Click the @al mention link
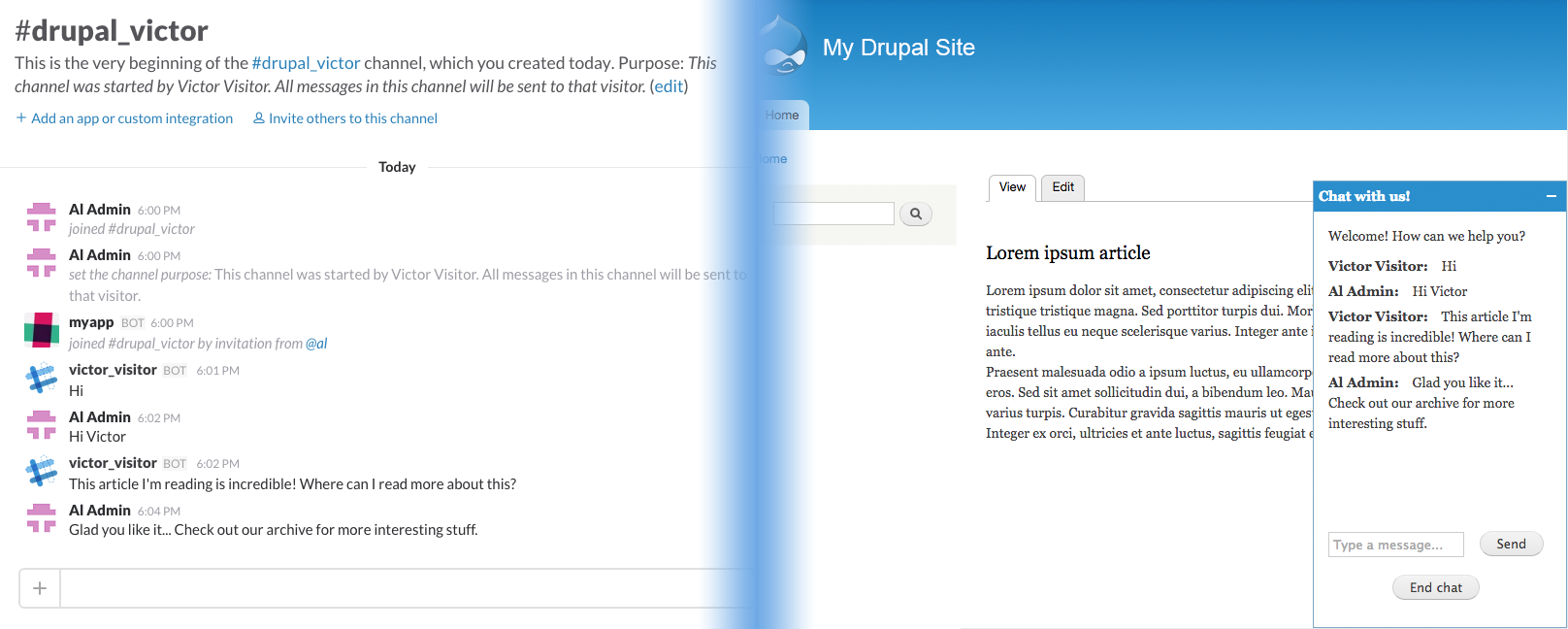This screenshot has height=629, width=1568. click(316, 344)
